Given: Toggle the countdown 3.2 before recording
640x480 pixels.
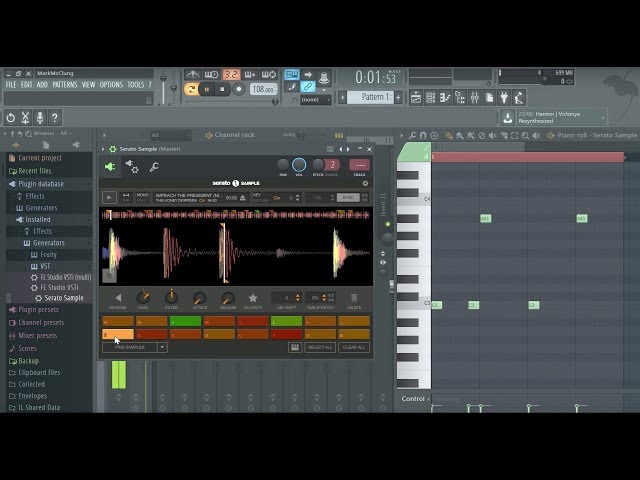Looking at the screenshot, I should (231, 74).
